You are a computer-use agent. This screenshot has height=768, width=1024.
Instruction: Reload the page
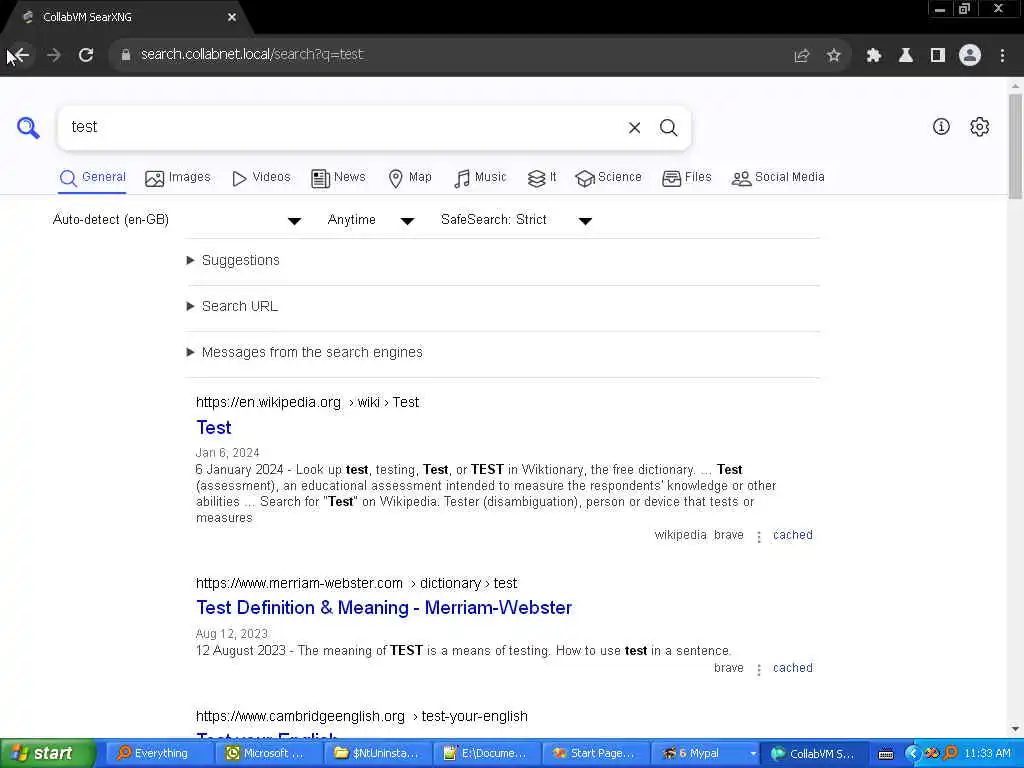86,56
